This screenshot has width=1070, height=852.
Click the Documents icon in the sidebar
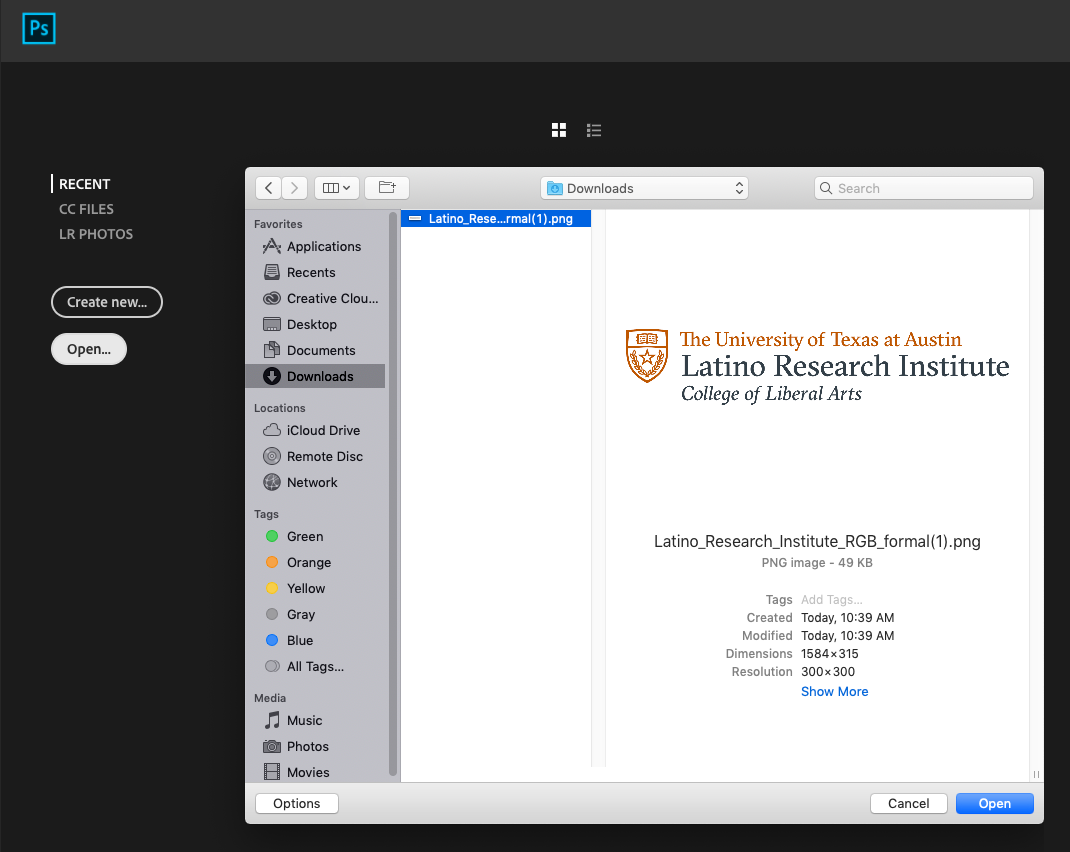[272, 350]
